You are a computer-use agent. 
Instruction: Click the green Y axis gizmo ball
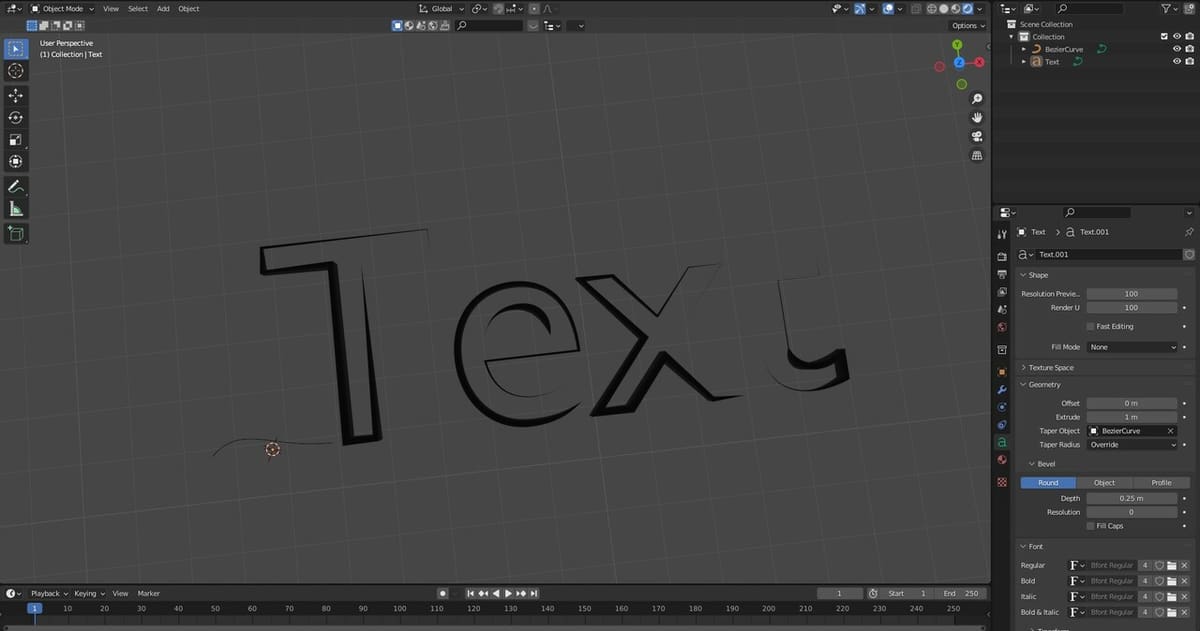957,45
